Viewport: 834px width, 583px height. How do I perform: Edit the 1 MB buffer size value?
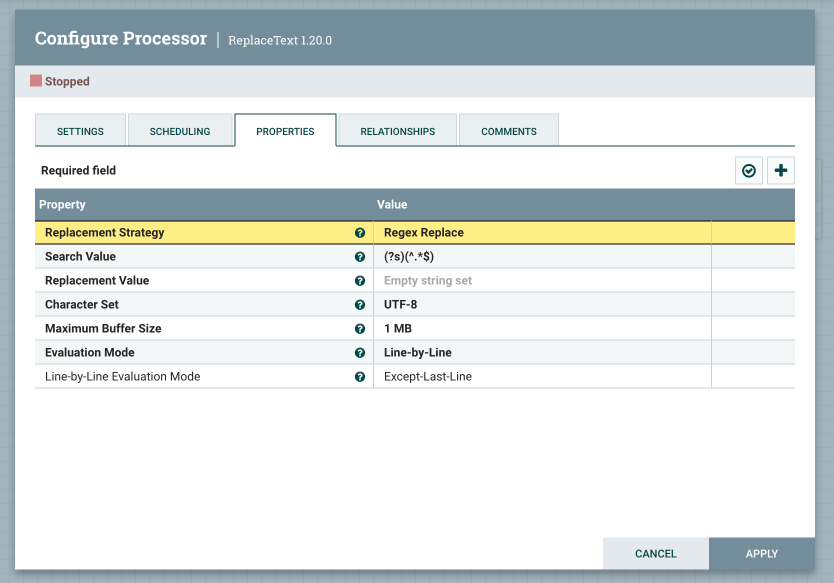point(542,328)
